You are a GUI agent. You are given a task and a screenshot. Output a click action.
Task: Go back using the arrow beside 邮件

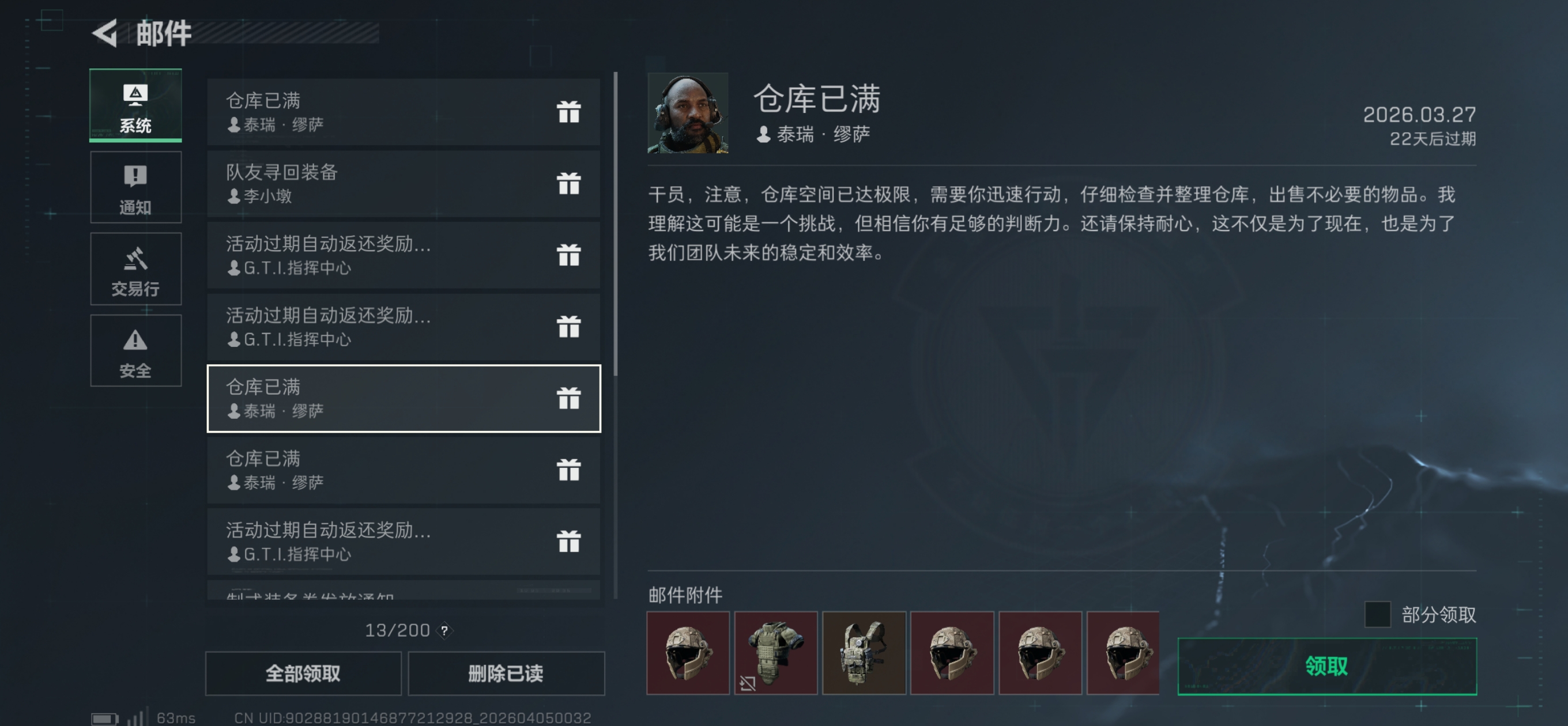pyautogui.click(x=105, y=33)
